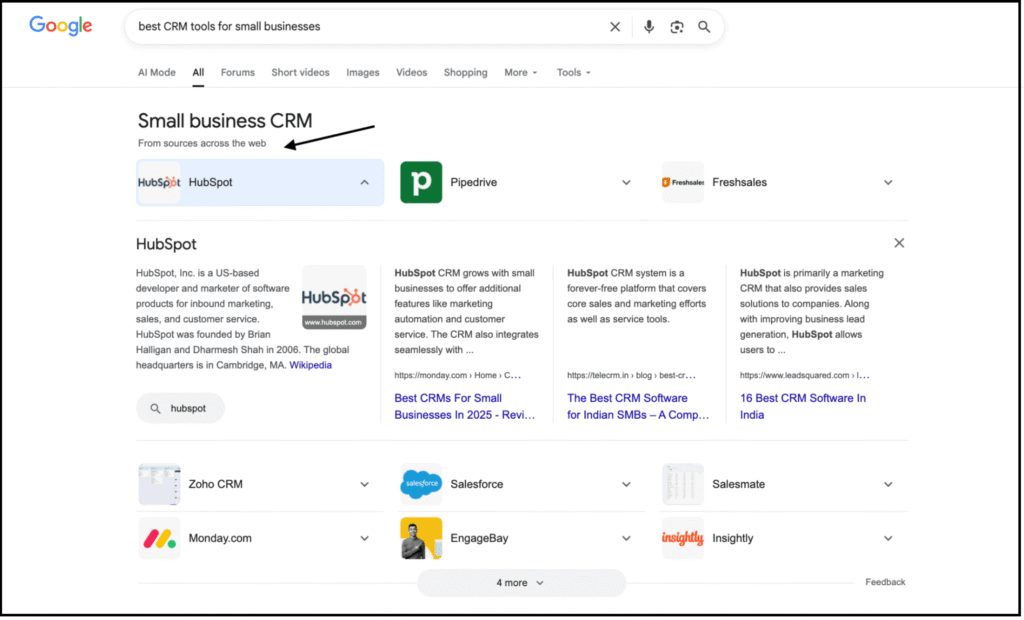This screenshot has height=620, width=1024.
Task: Close the HubSpot info panel
Action: 899,242
